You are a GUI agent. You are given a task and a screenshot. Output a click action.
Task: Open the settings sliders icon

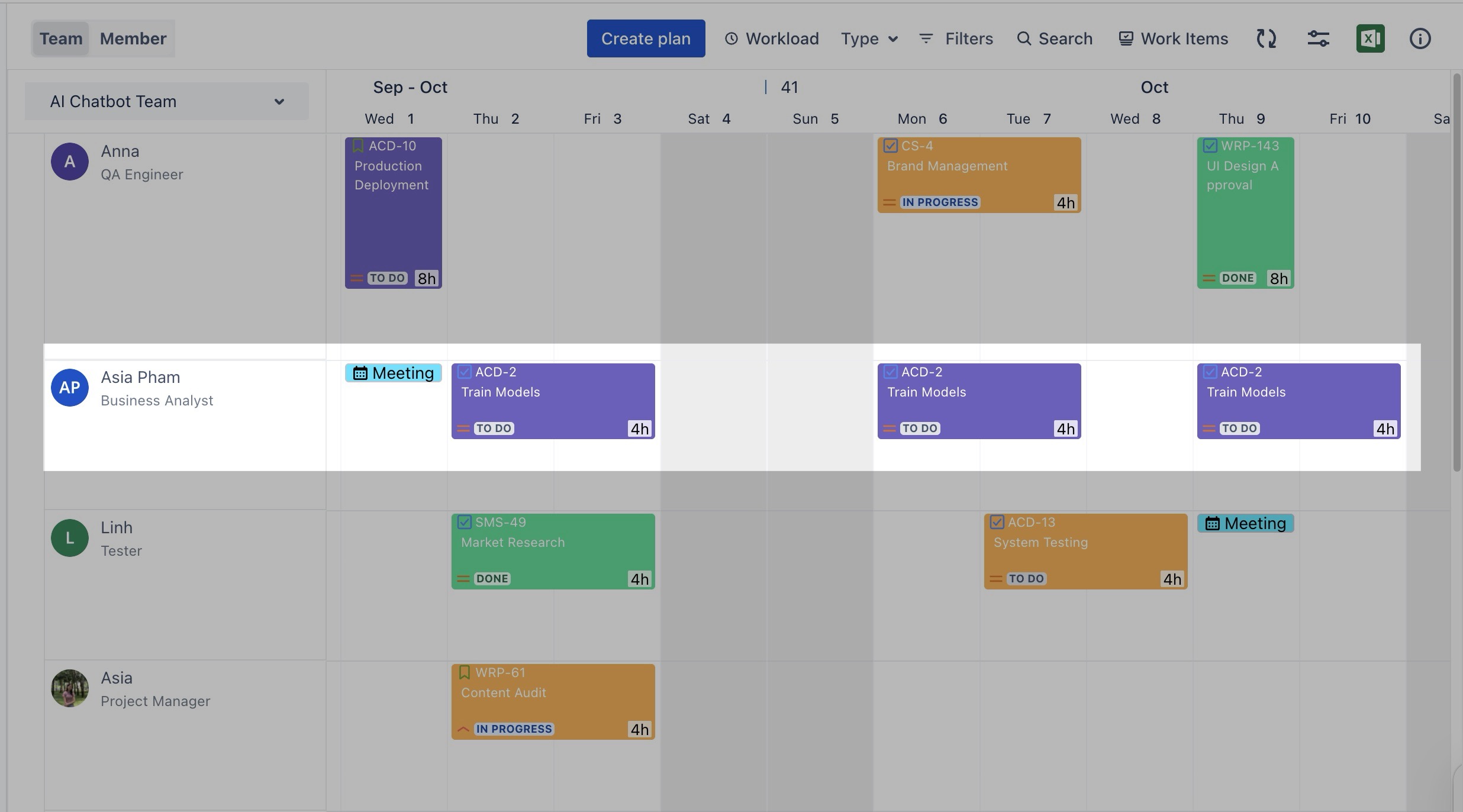(x=1318, y=39)
